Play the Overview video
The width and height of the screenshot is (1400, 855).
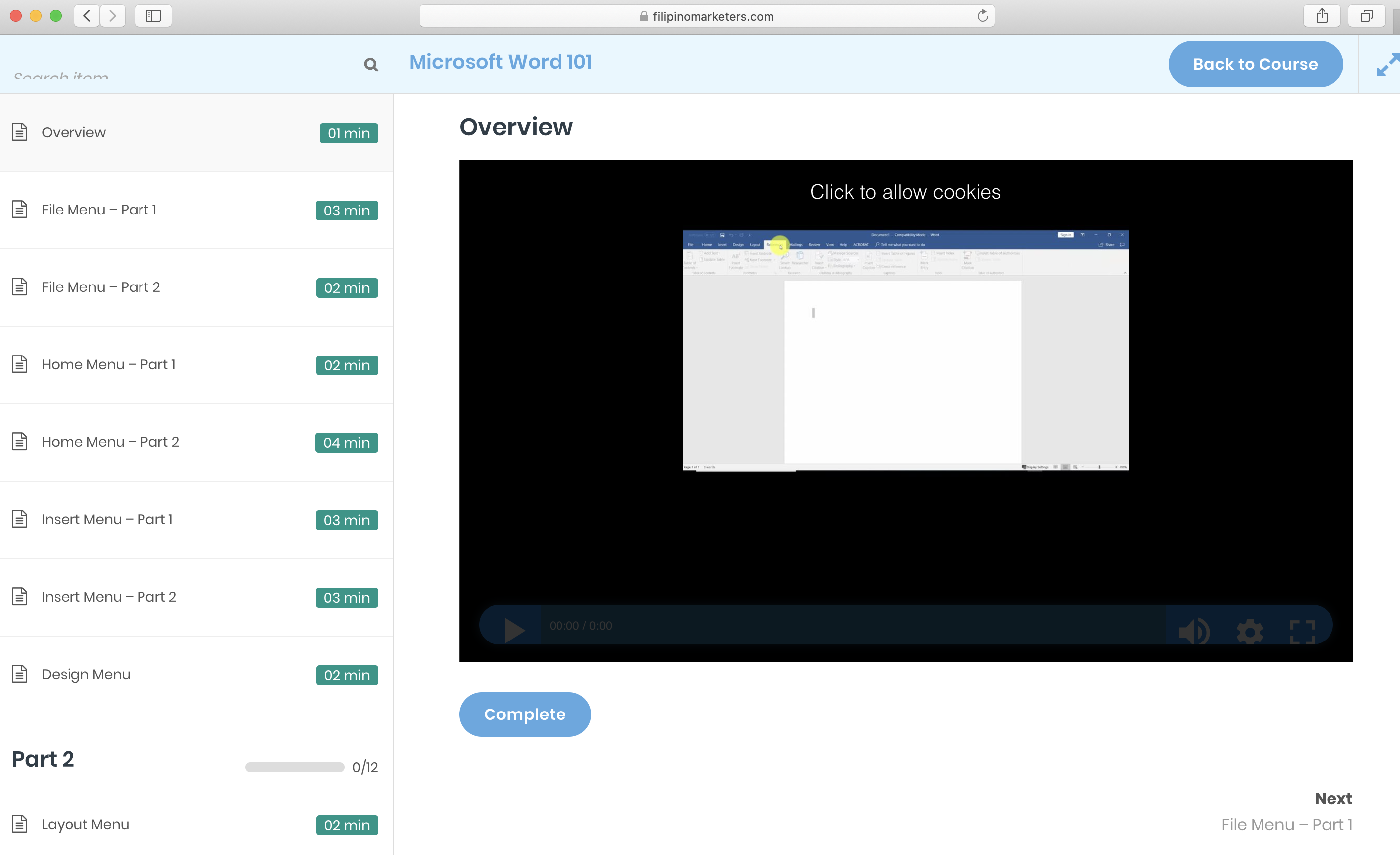pyautogui.click(x=514, y=631)
